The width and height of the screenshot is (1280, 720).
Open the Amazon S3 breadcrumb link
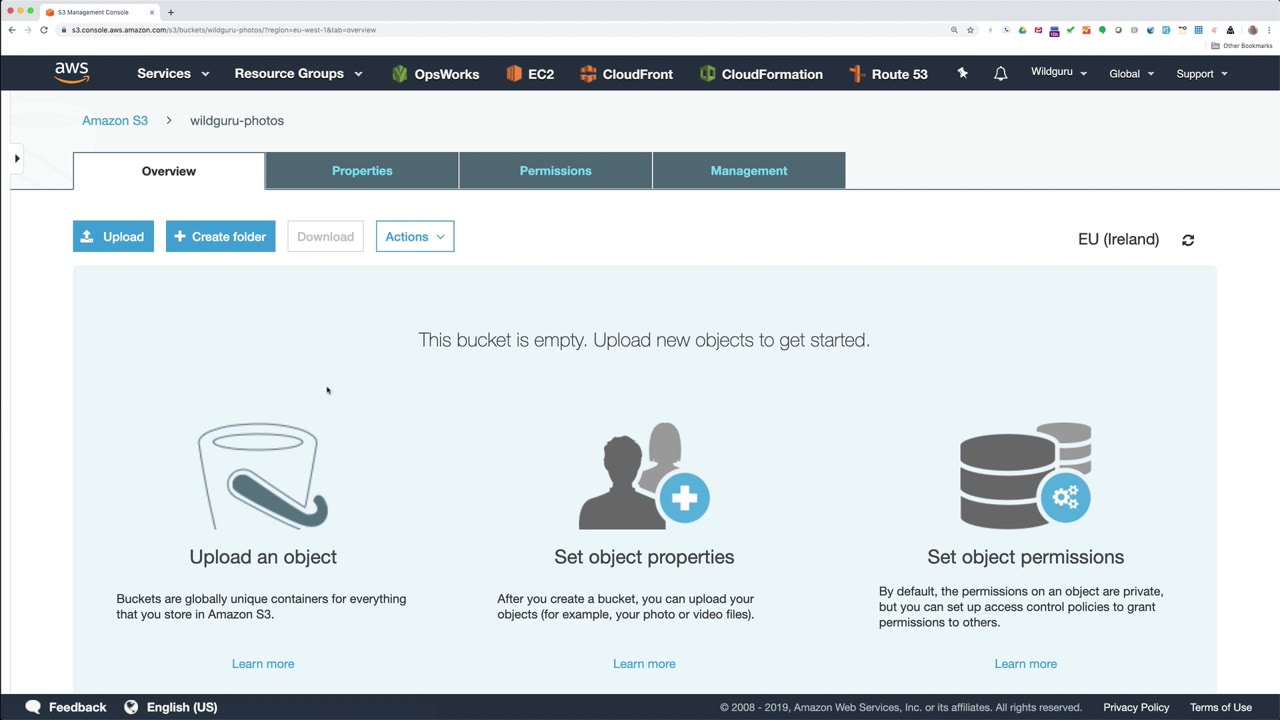pos(115,121)
